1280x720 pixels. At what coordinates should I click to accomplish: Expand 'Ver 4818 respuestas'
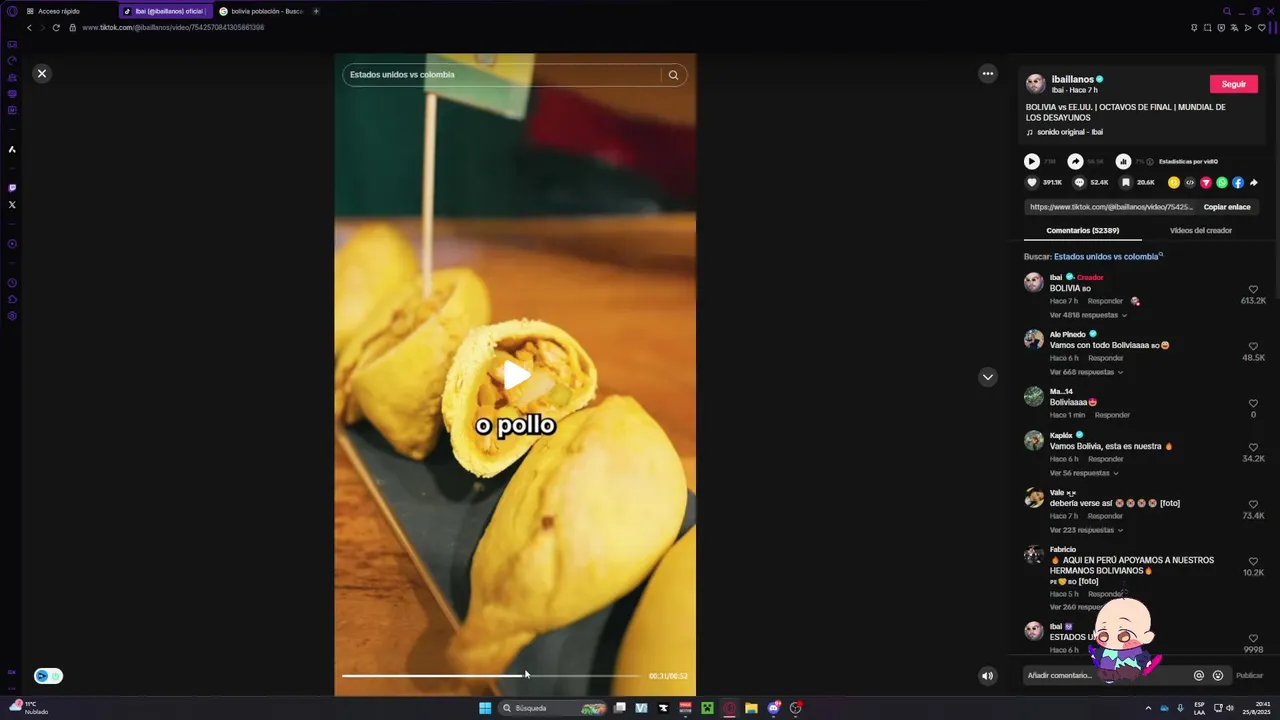(1088, 315)
